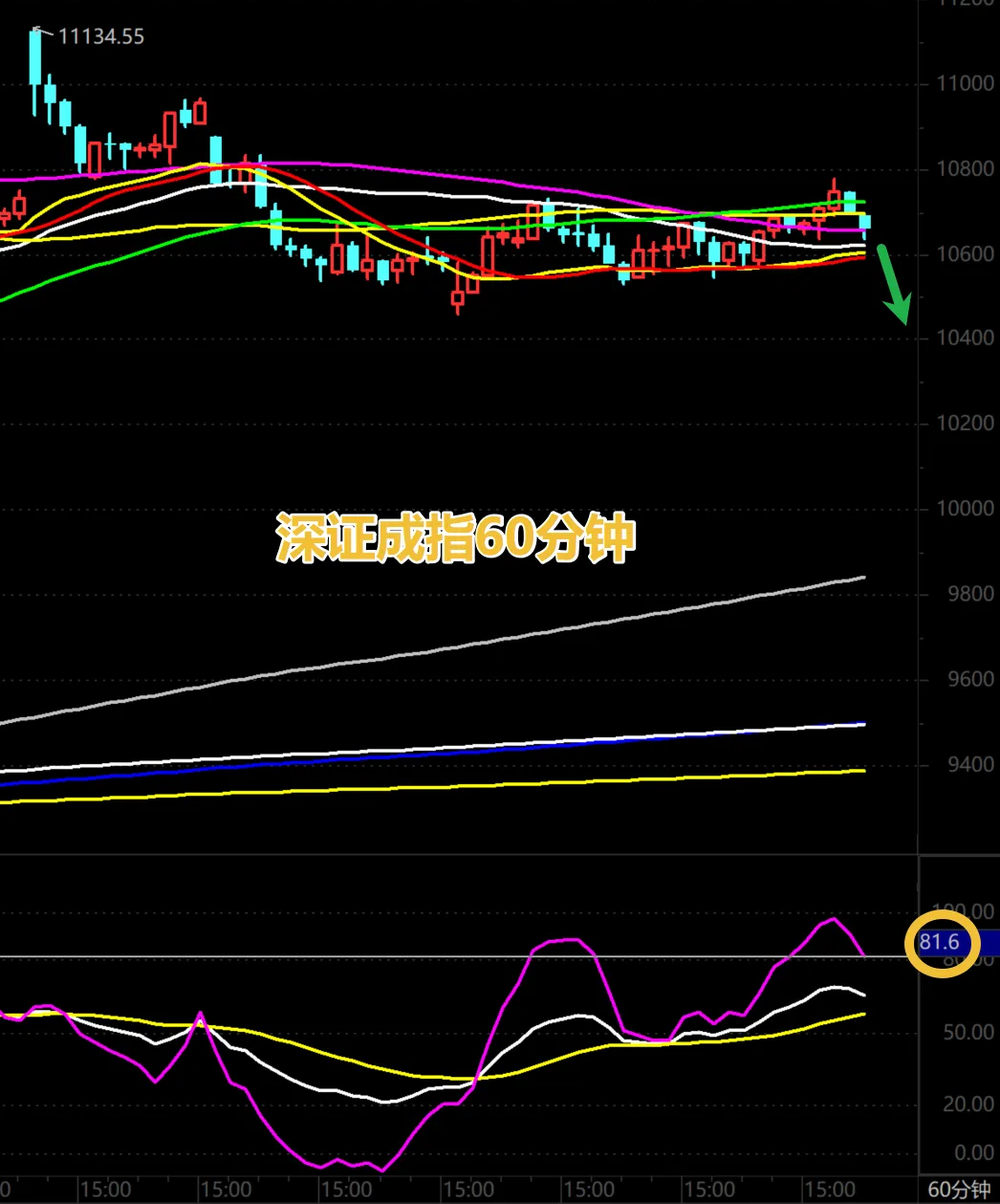Click the blue 81.6 indicator value tag

959,943
